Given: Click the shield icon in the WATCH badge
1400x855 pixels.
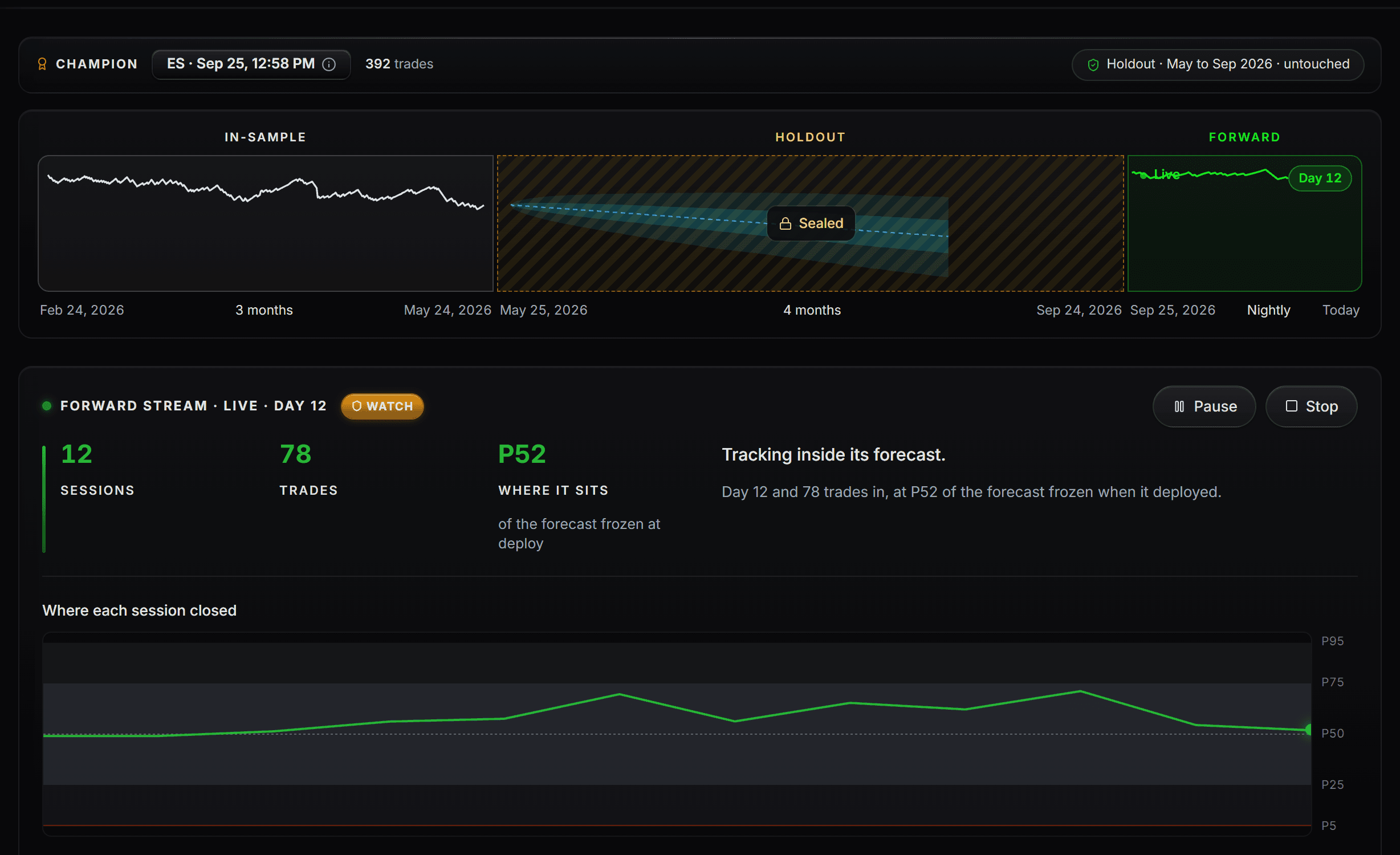Looking at the screenshot, I should [x=356, y=406].
